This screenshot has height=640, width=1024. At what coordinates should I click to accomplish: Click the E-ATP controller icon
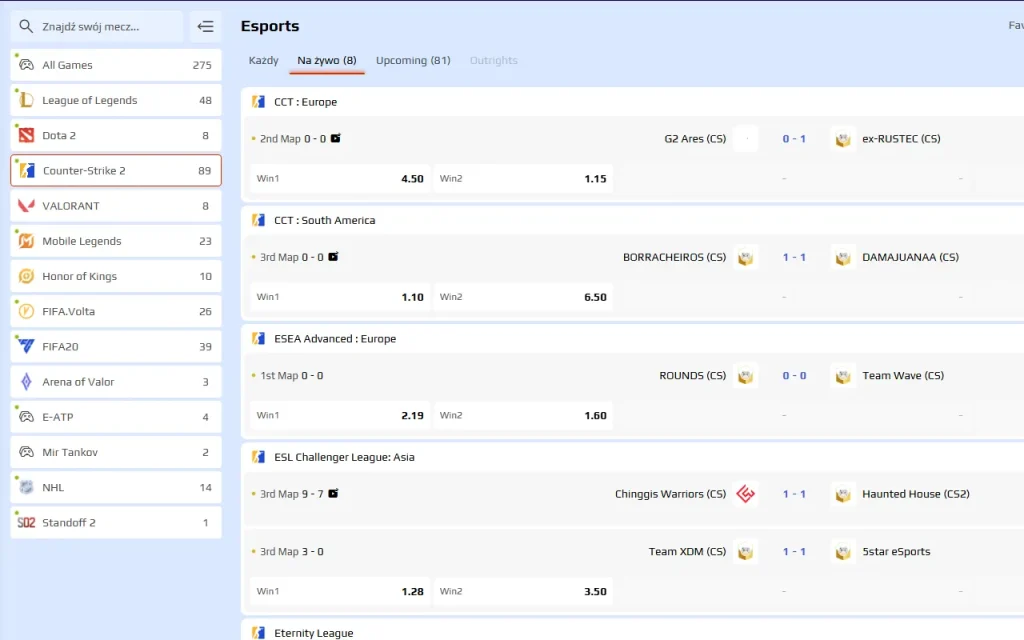pos(26,417)
